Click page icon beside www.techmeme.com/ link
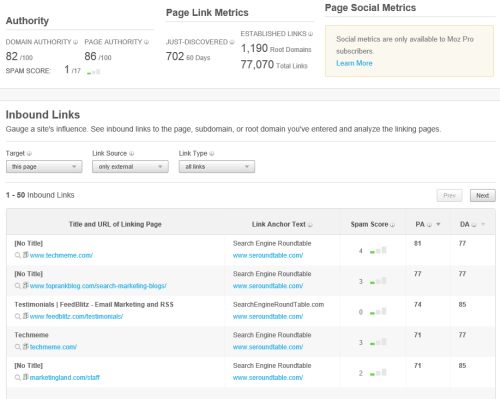The width and height of the screenshot is (500, 399). 25,255
